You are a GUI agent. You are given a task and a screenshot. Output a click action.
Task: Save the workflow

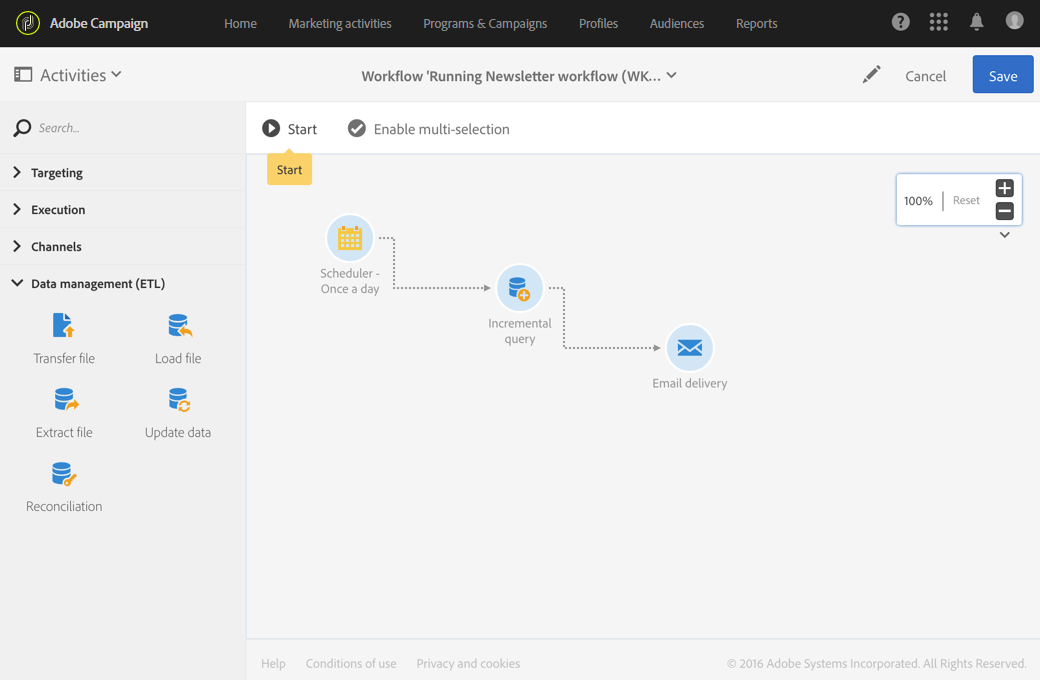(x=1002, y=74)
